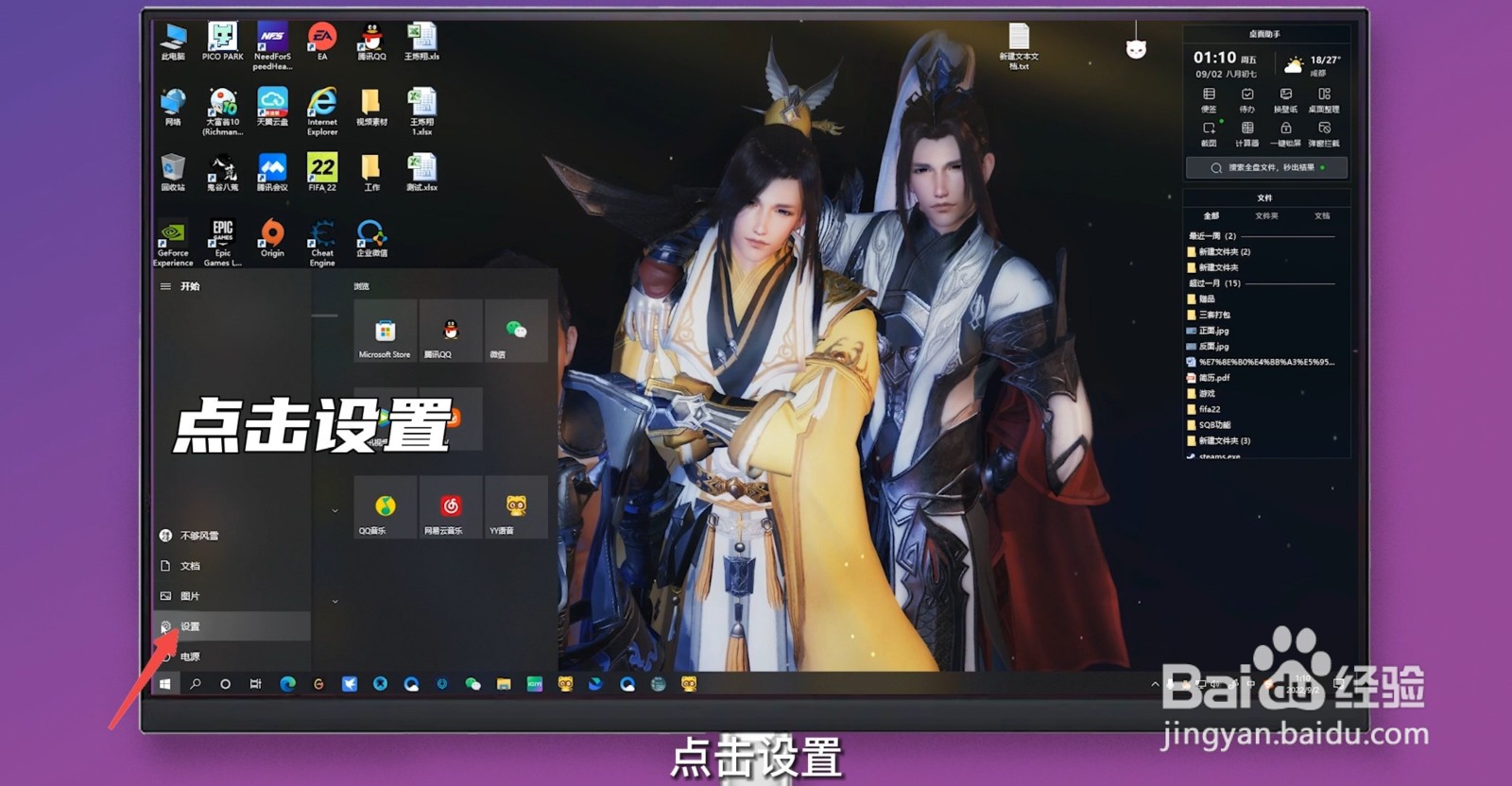Open Microsoft Store tile in Start menu
The height and width of the screenshot is (786, 1512).
[x=385, y=331]
